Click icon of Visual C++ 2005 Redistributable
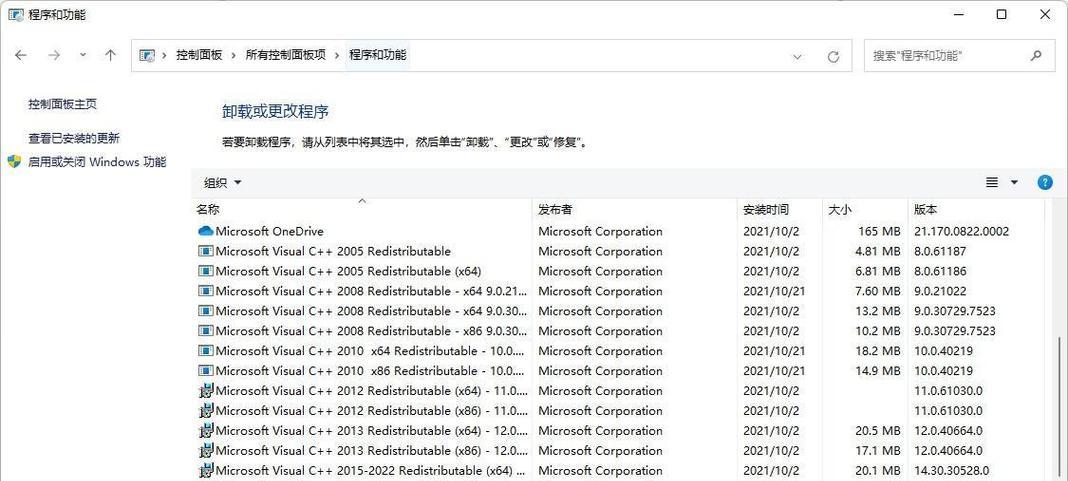 tap(206, 251)
